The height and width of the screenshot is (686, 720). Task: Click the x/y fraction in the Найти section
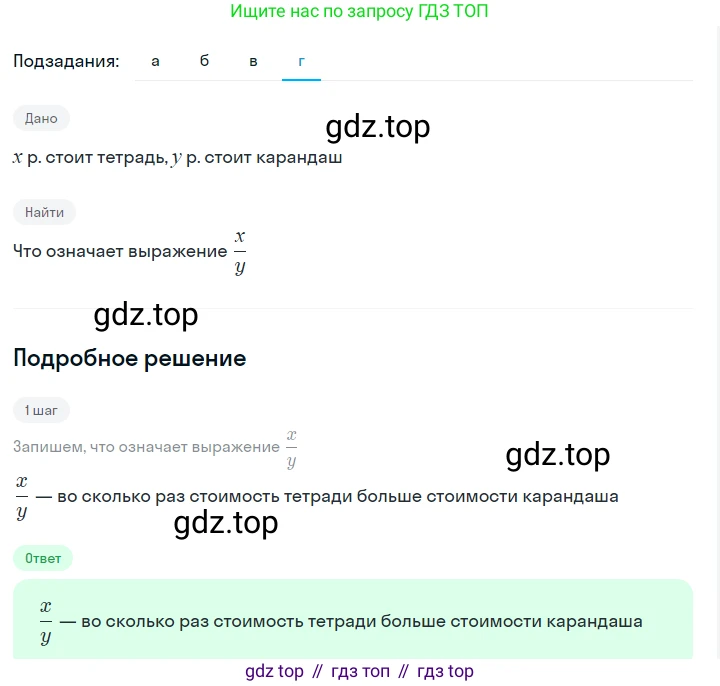pos(240,252)
